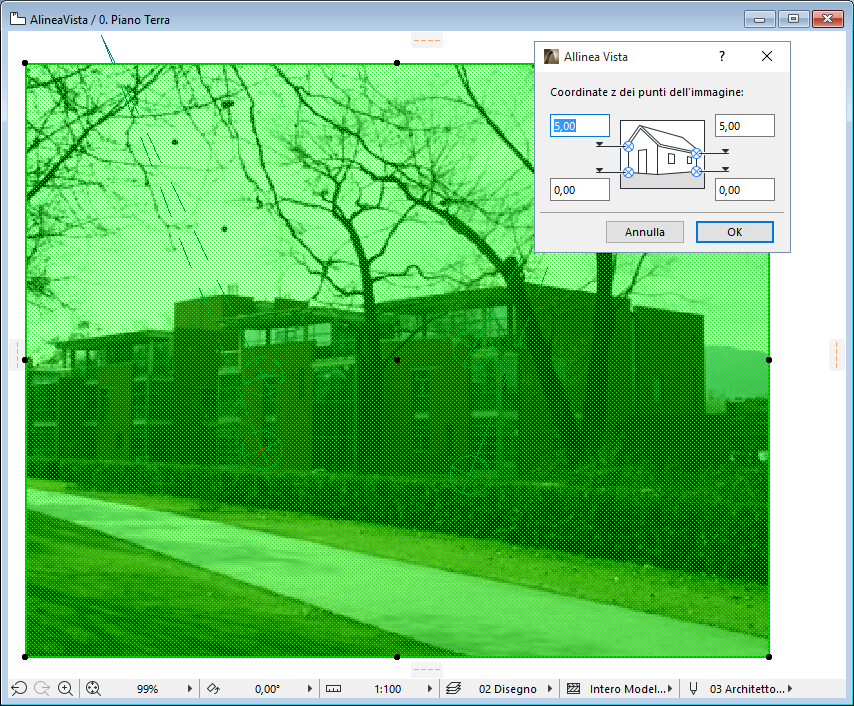
Task: Click the layer combination stack icon
Action: click(x=453, y=689)
